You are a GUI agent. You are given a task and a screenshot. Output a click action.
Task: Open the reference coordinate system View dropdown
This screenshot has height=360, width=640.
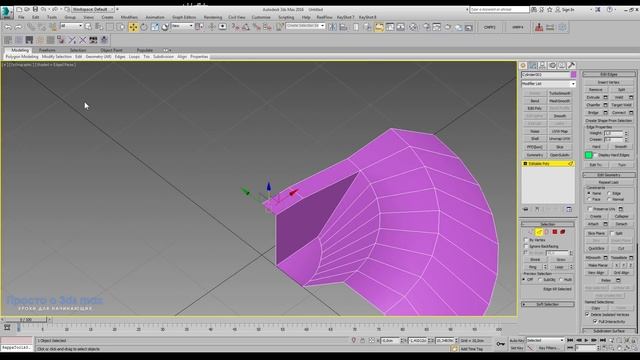[182, 26]
